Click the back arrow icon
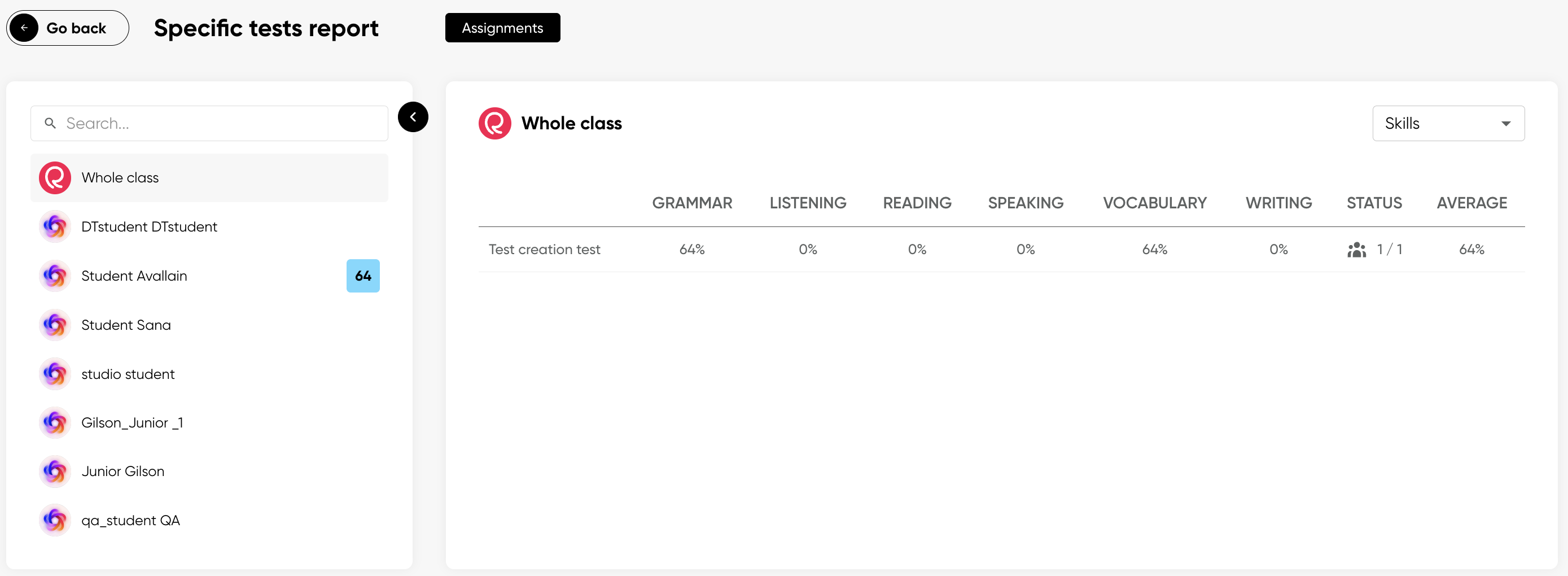 [24, 28]
